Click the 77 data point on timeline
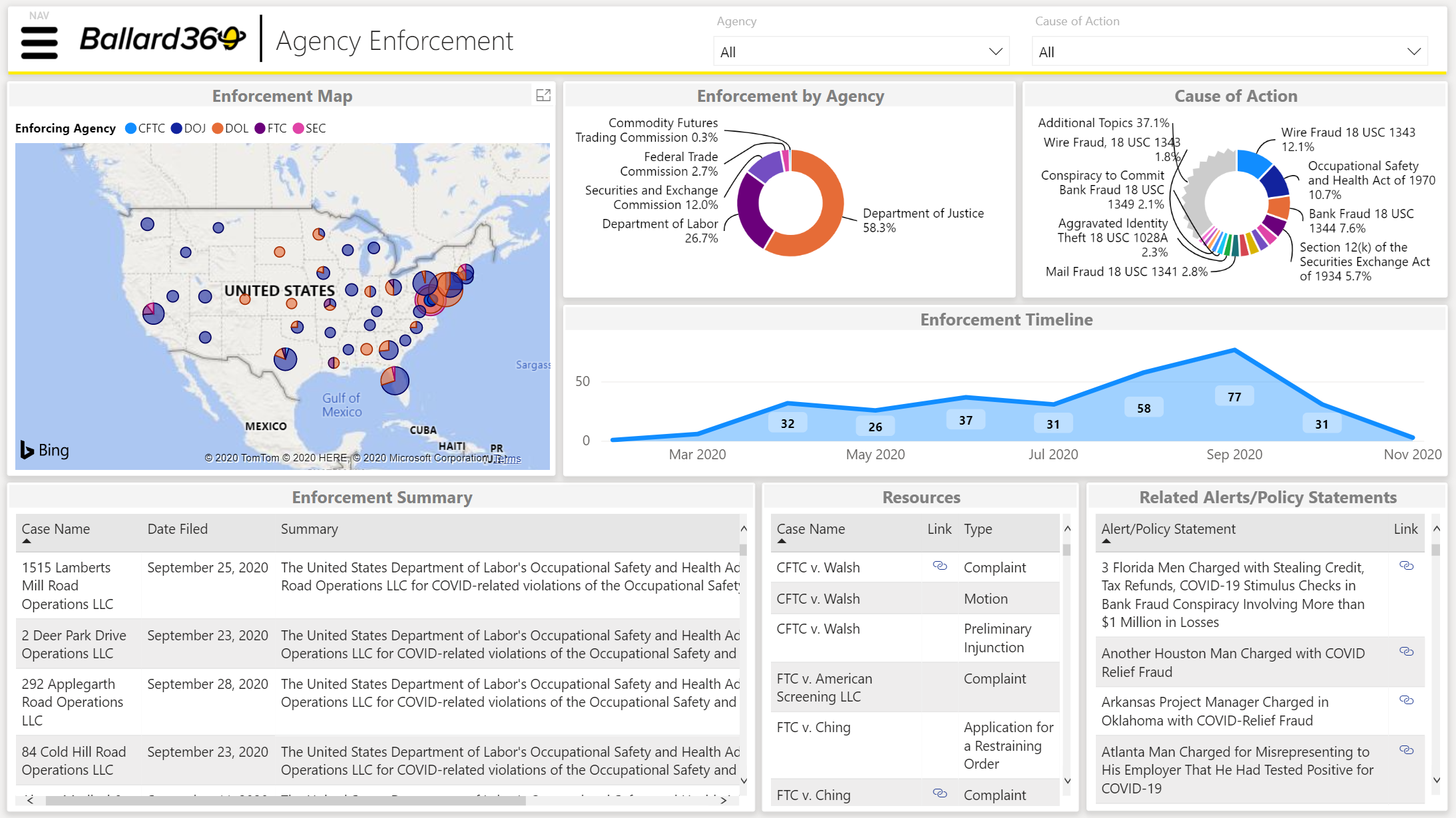 tap(1234, 350)
